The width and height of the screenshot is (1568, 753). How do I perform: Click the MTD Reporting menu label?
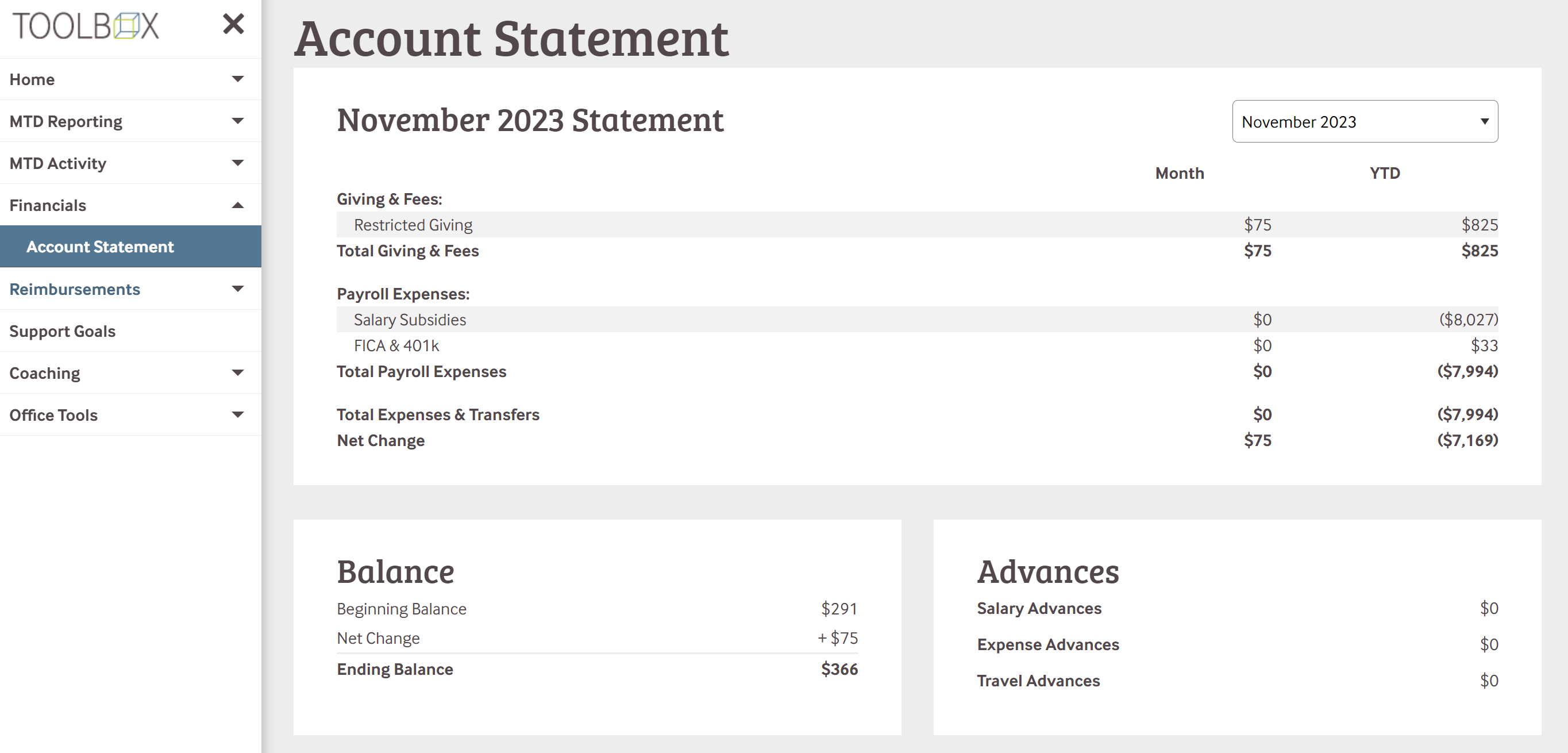[66, 121]
